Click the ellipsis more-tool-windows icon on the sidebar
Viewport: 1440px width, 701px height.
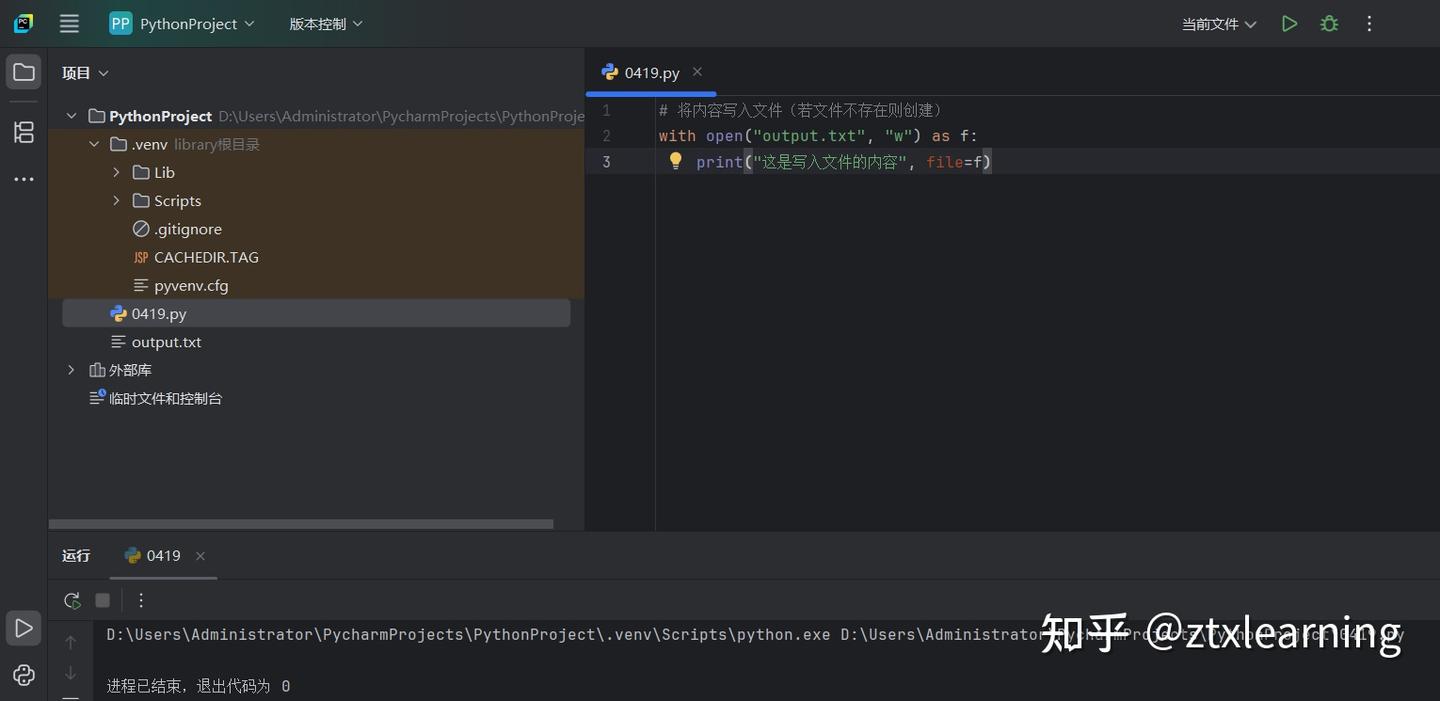tap(23, 178)
